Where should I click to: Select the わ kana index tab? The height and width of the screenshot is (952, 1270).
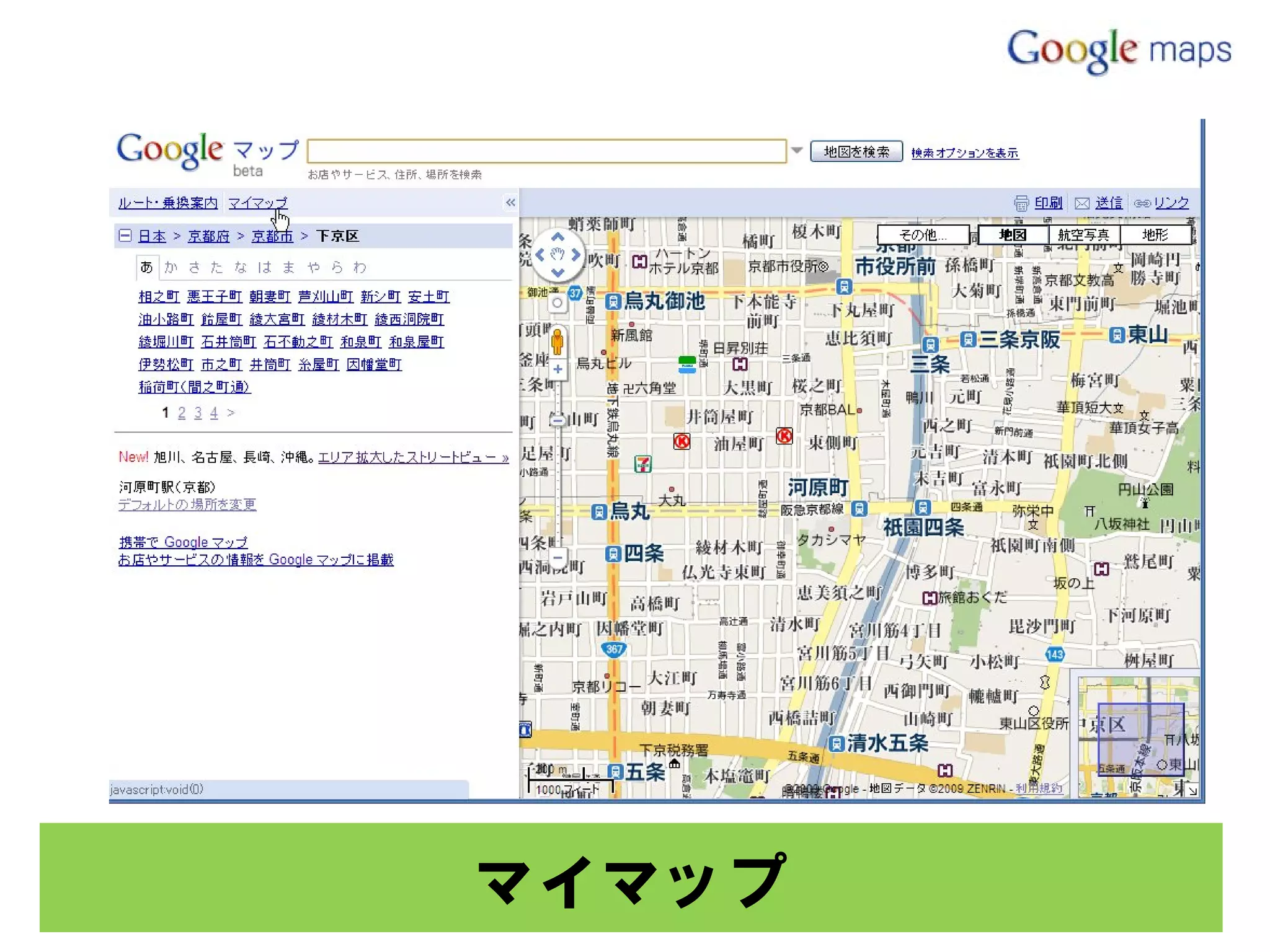point(360,267)
